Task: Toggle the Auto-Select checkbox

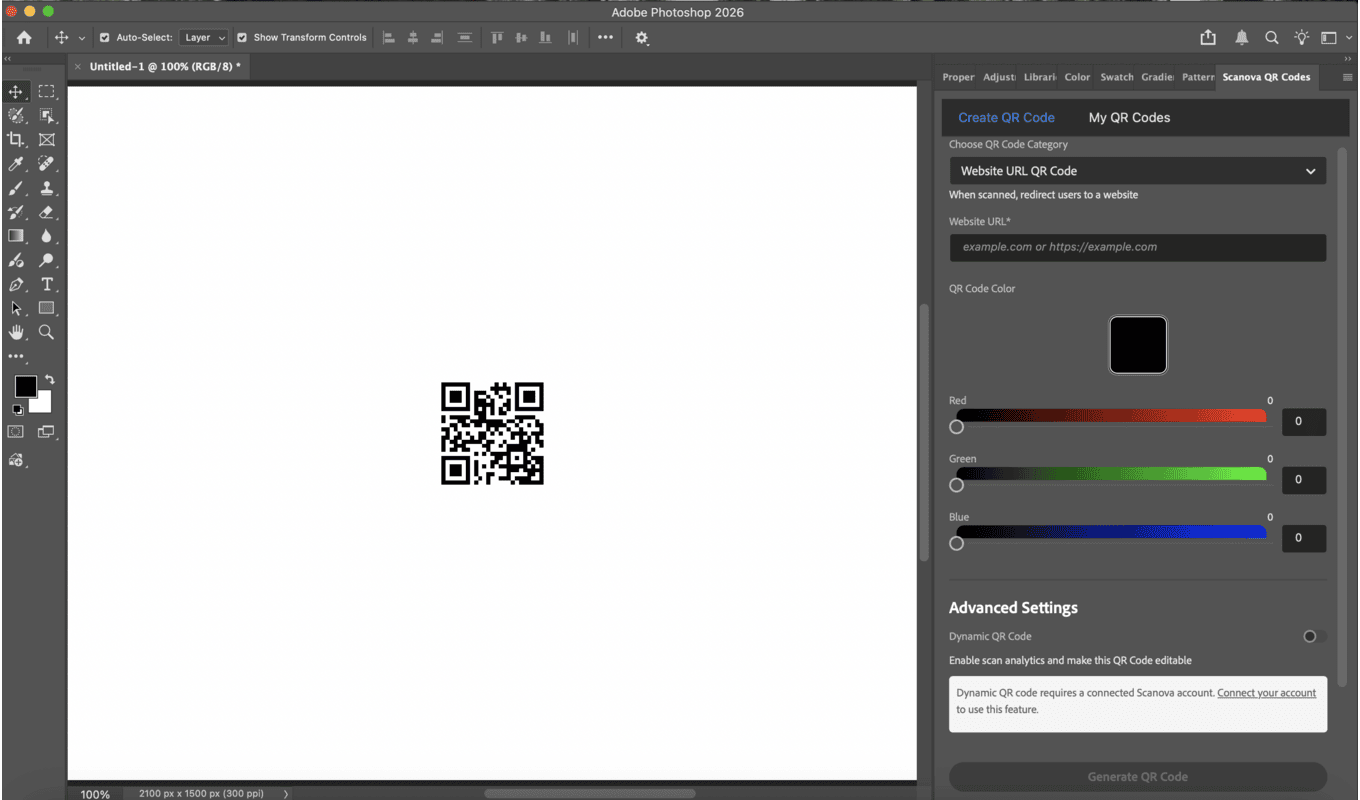Action: (104, 38)
